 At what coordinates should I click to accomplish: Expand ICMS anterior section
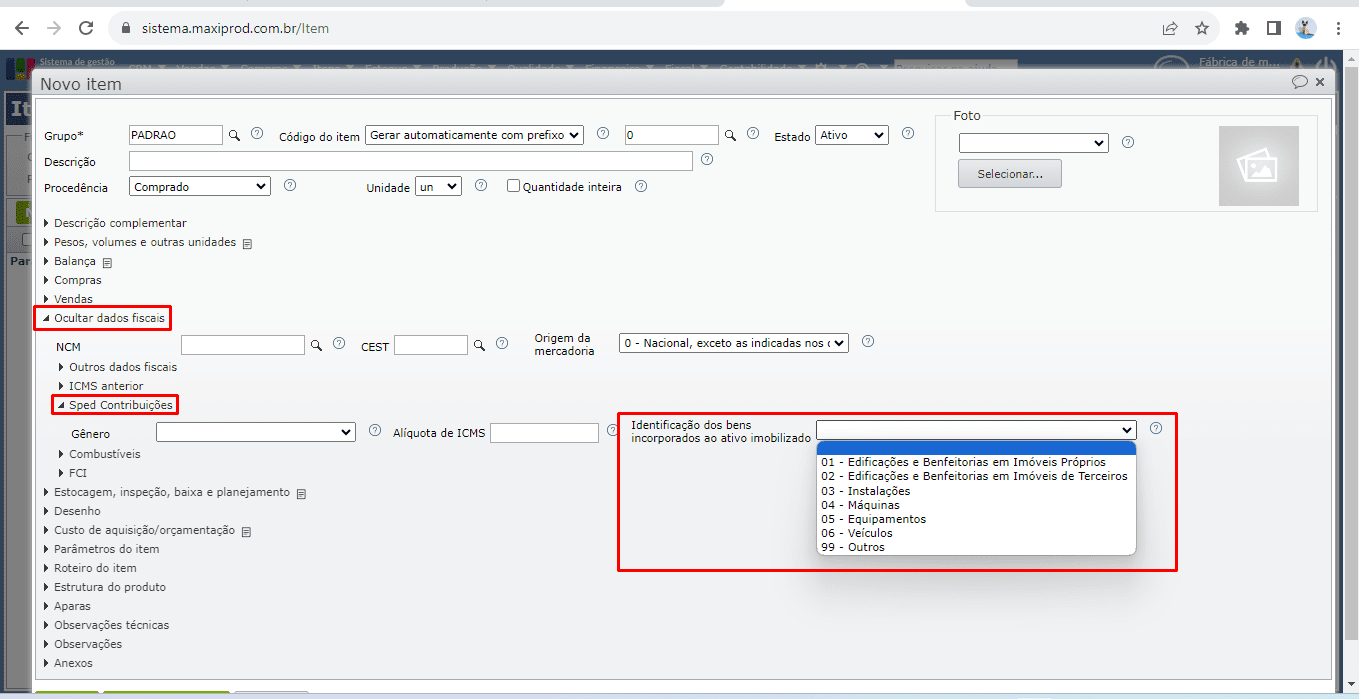tap(100, 386)
